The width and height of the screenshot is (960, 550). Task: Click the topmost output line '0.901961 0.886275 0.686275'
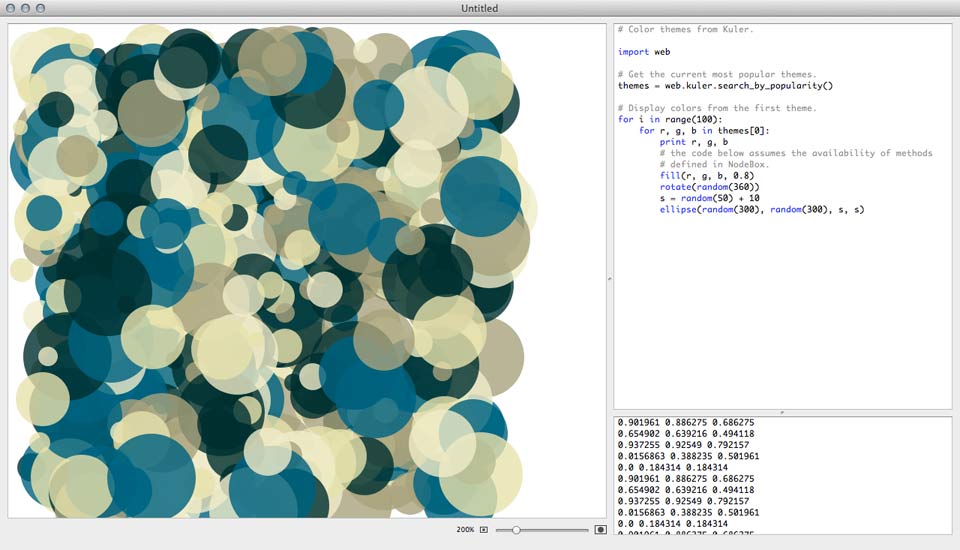(686, 423)
